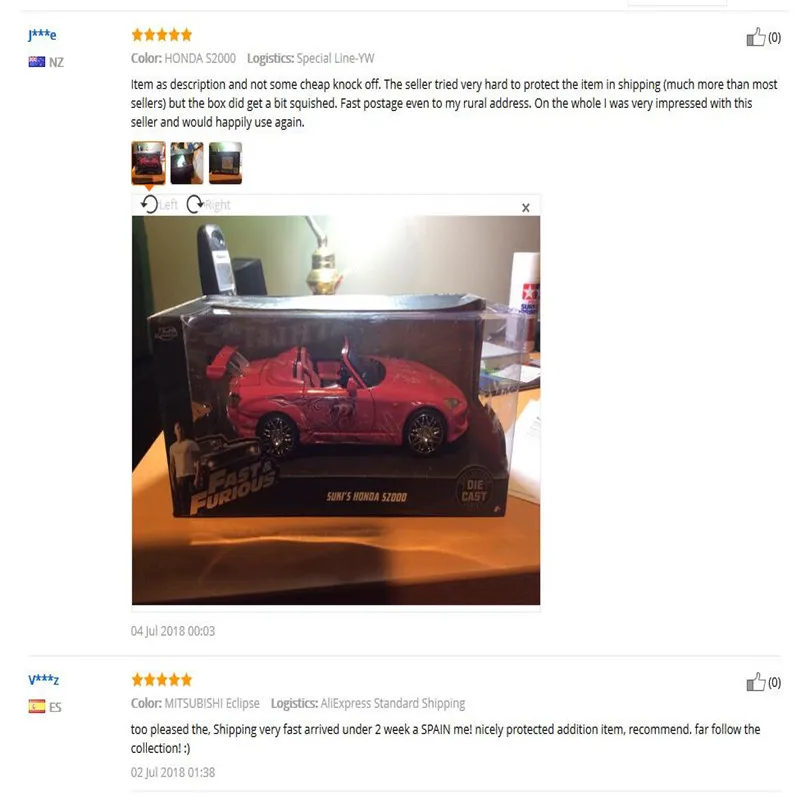The image size is (800, 800).
Task: Open second review photo thumbnail
Action: pyautogui.click(x=187, y=163)
